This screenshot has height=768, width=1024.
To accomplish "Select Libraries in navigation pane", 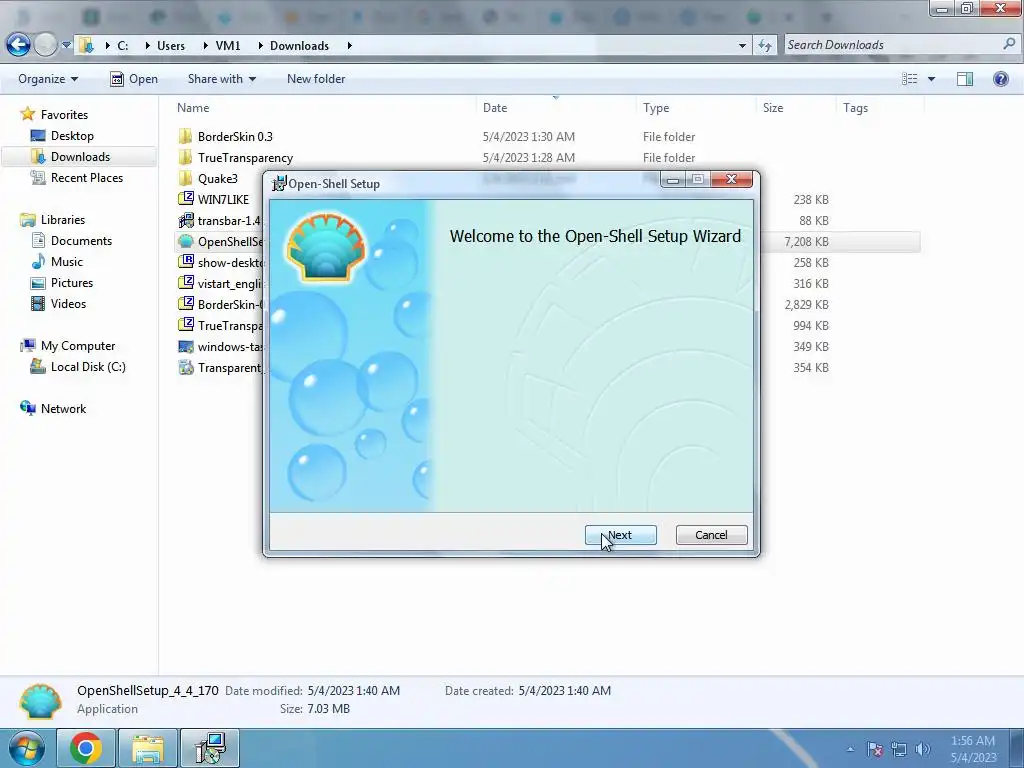I will (63, 219).
